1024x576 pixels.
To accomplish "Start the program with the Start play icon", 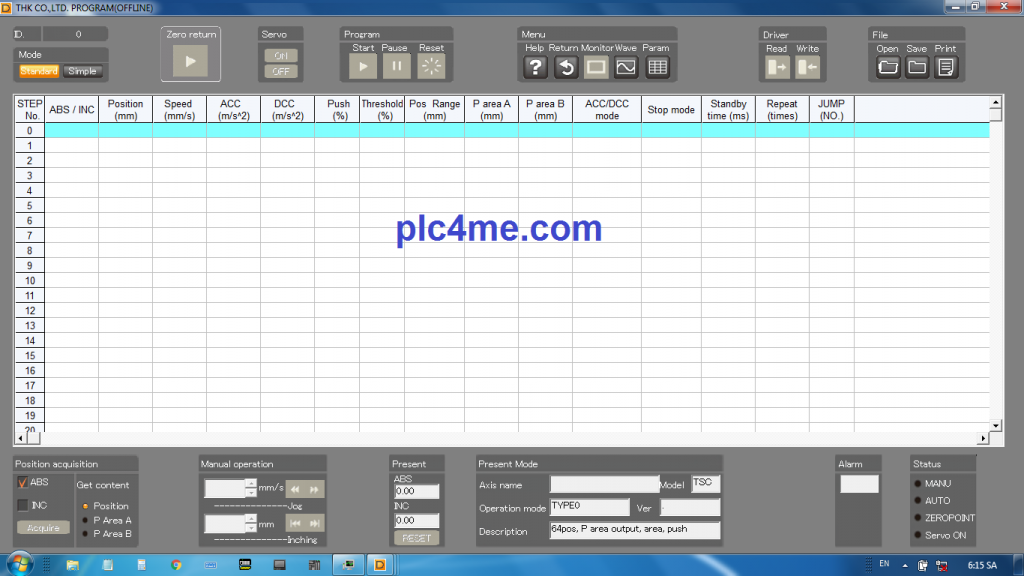I will (x=363, y=67).
